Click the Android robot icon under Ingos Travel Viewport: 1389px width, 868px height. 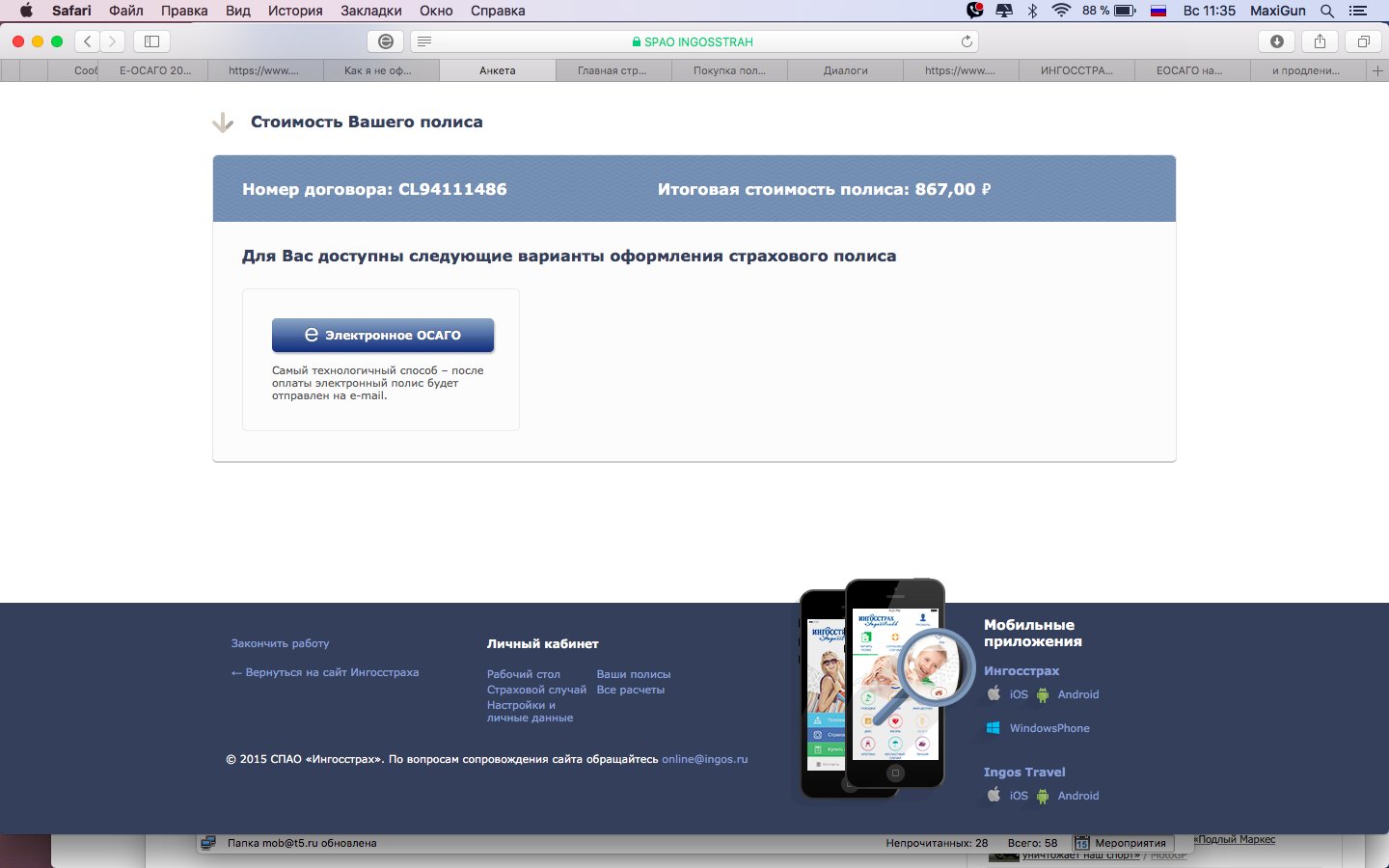(1042, 796)
